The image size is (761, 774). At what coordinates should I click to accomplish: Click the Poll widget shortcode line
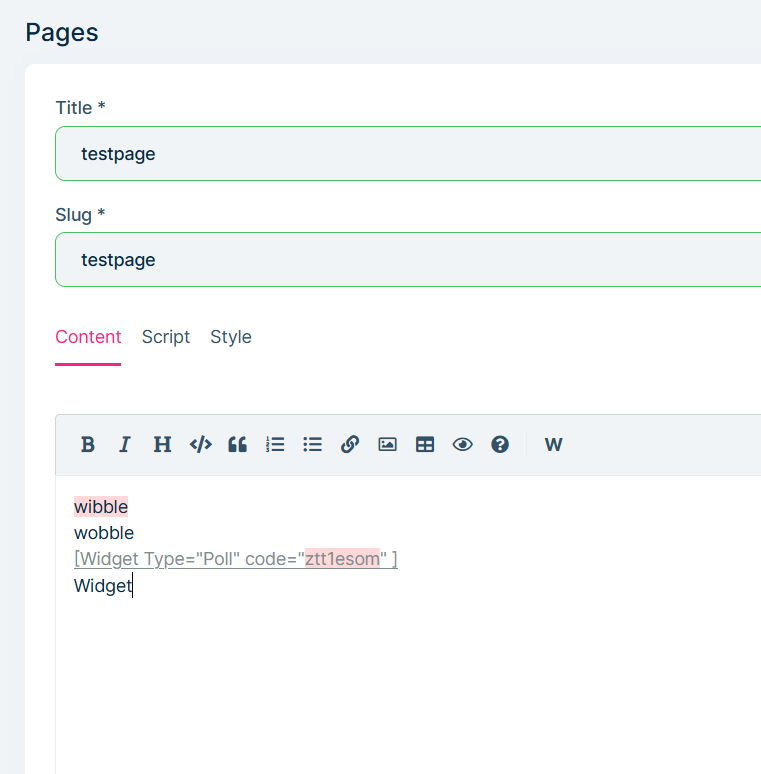point(235,559)
